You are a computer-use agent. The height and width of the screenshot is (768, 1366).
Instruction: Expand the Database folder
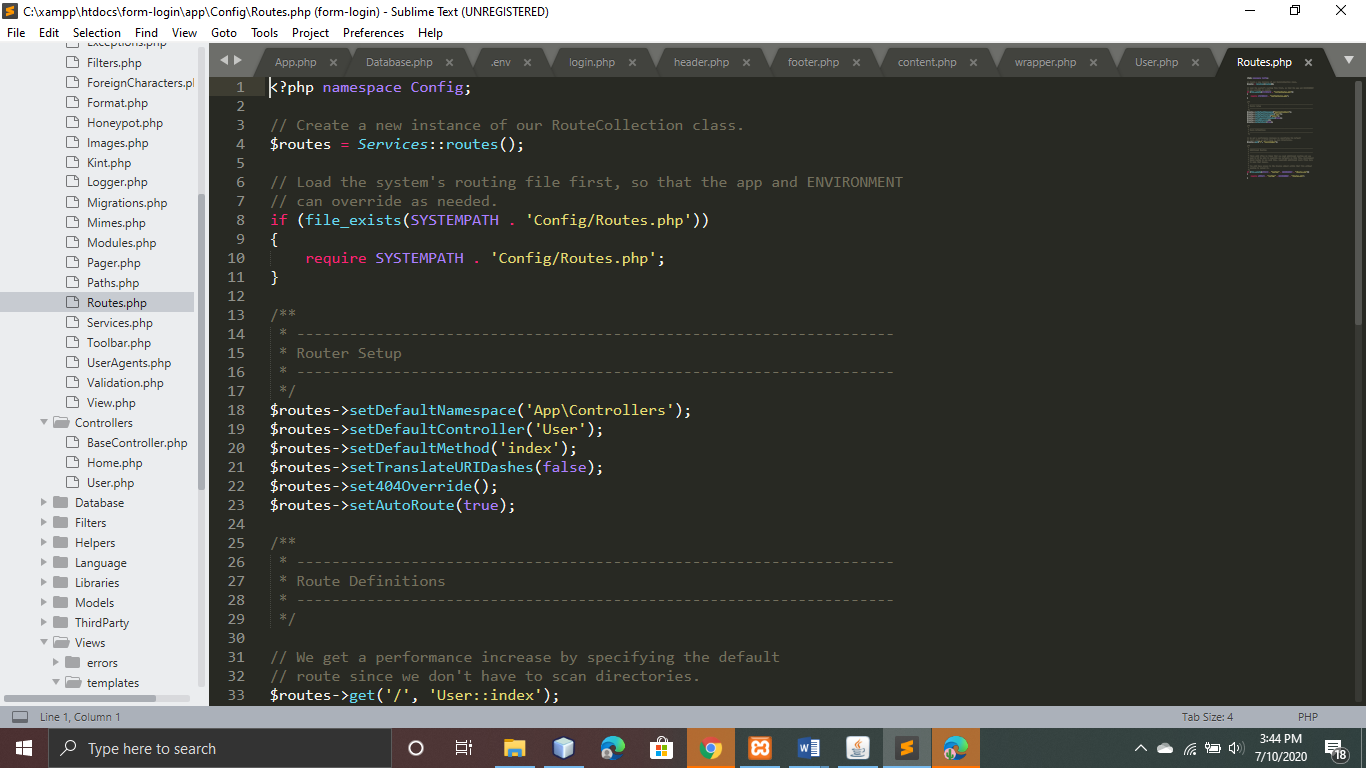(x=44, y=503)
